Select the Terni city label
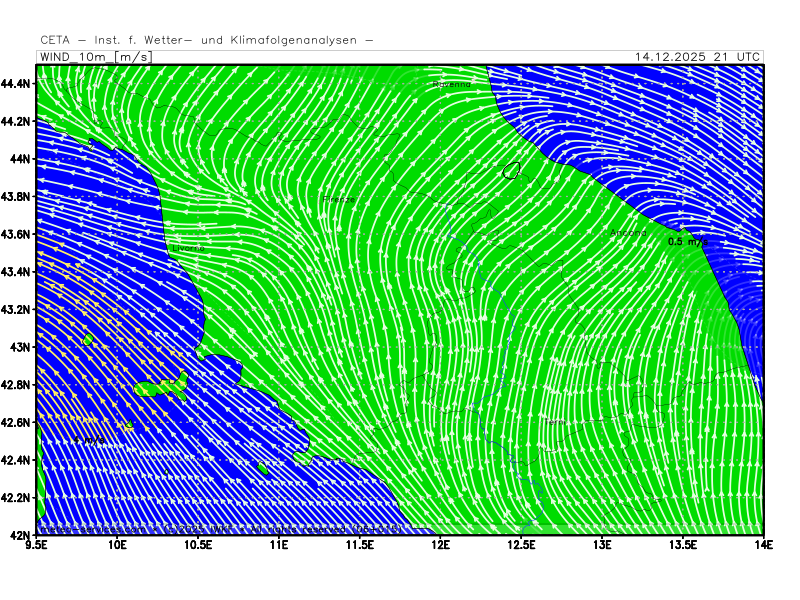Viewport: 800px width, 600px height. pos(554,423)
